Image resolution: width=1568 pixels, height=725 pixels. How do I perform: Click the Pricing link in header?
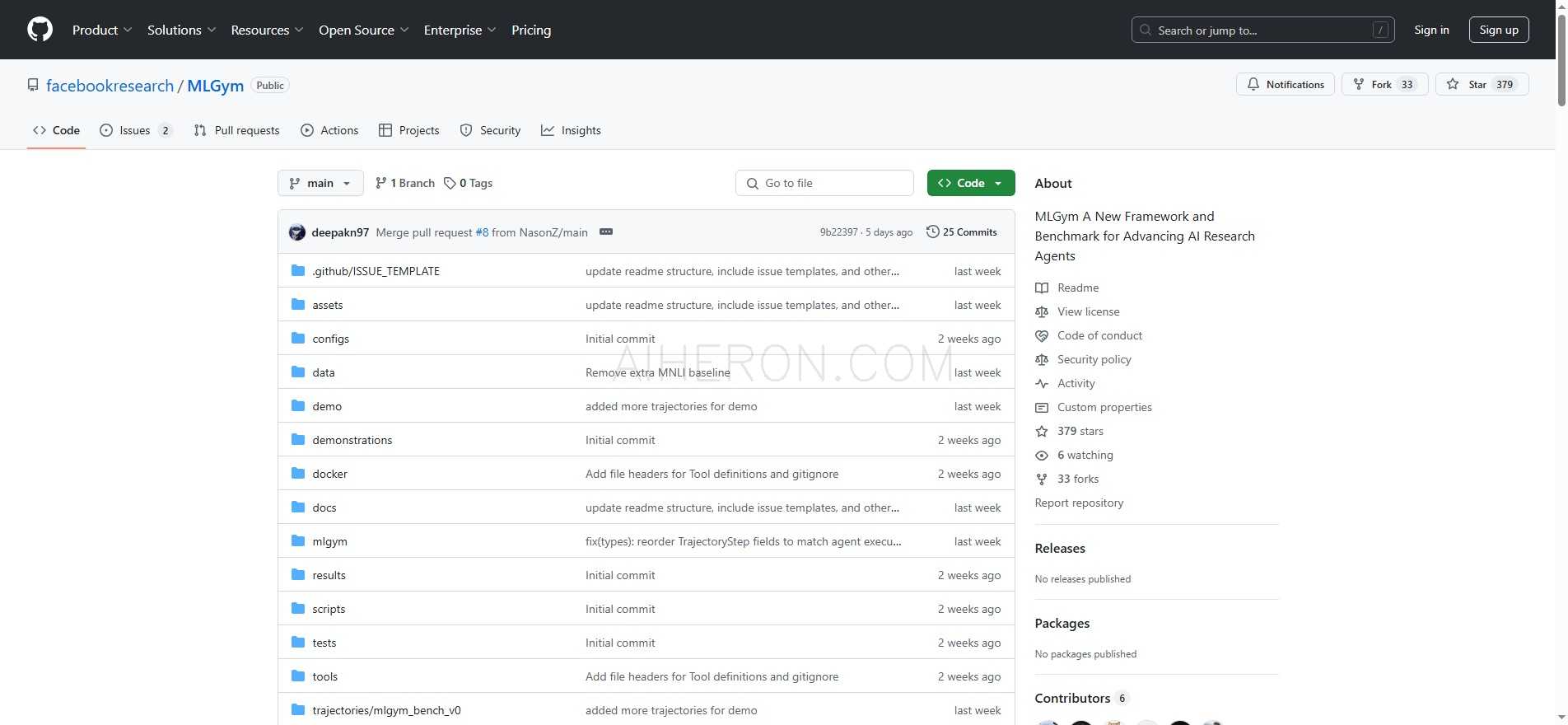pos(531,30)
